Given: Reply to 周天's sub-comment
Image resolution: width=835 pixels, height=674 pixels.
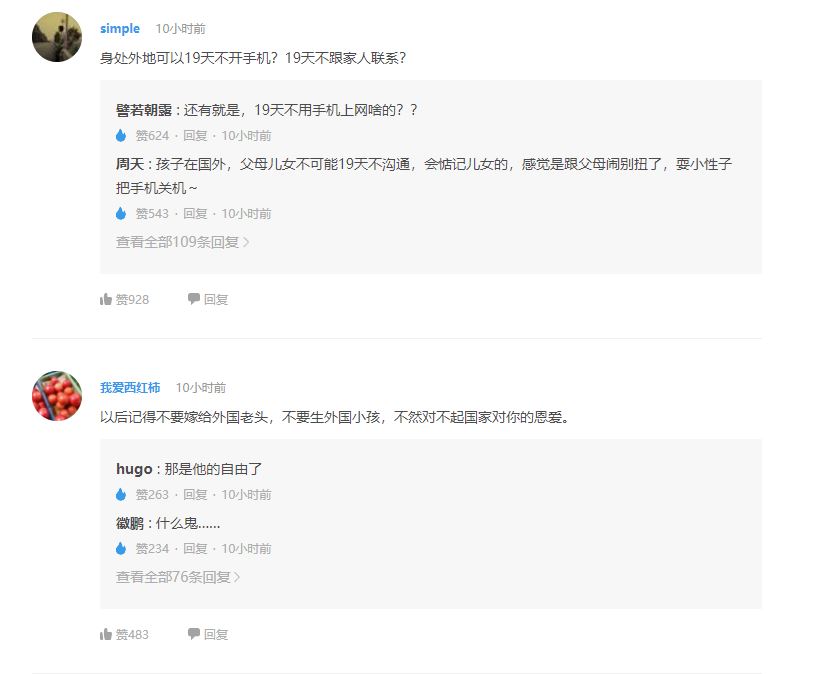Looking at the screenshot, I should click(x=195, y=213).
